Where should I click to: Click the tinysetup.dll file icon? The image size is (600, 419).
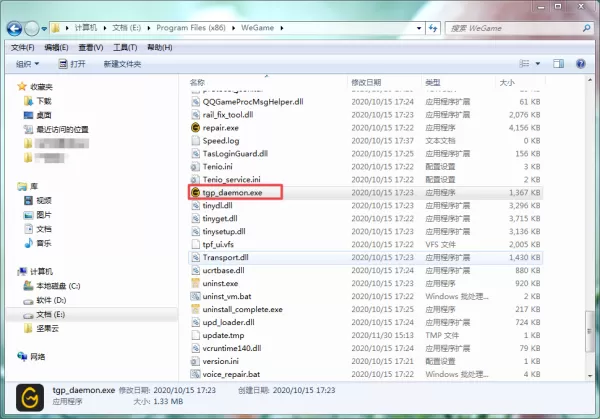click(195, 232)
